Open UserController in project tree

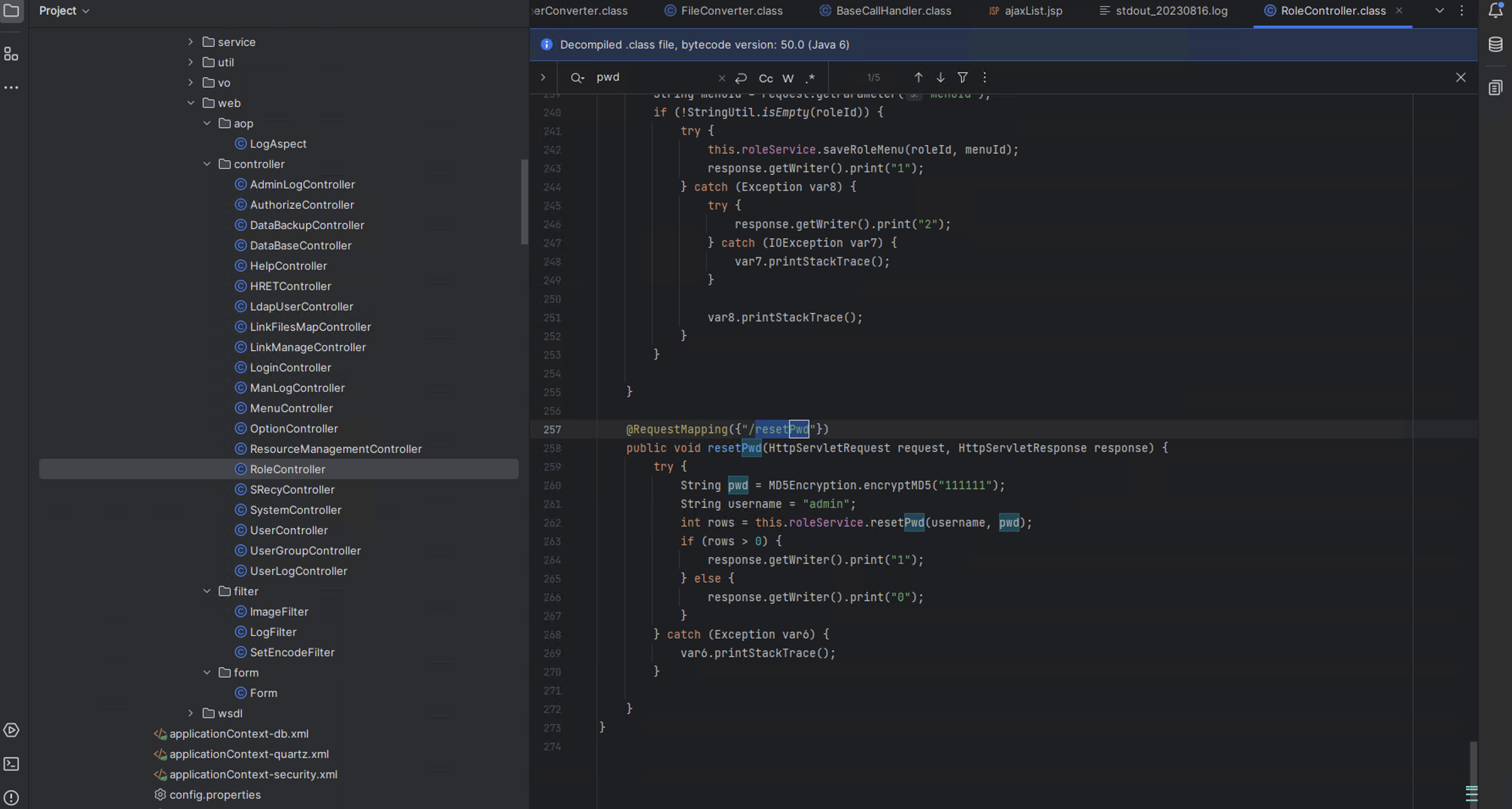289,530
